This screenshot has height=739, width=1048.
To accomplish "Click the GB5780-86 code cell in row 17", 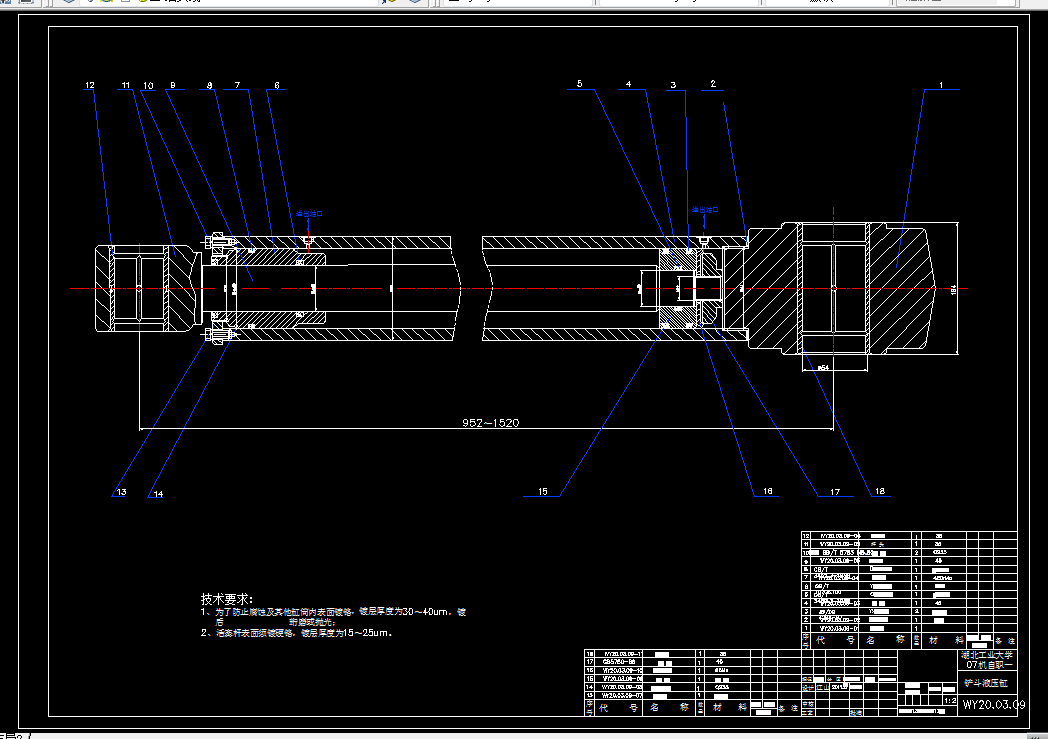I will tap(619, 662).
